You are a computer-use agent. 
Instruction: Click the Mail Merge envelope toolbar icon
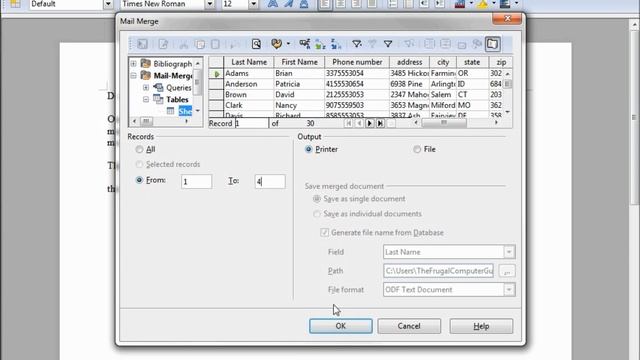tap(461, 44)
